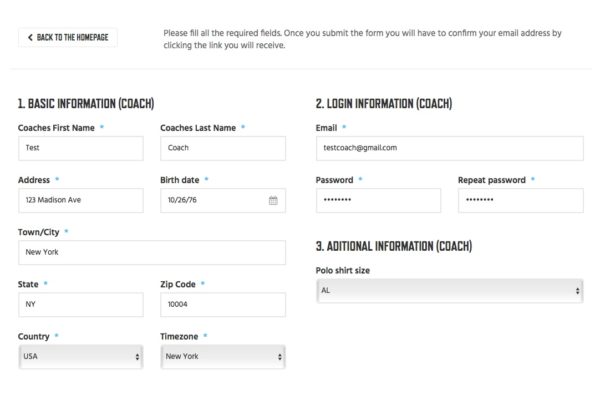Viewport: 600px width, 400px height.
Task: Focus the Repeat password field
Action: tap(521, 200)
